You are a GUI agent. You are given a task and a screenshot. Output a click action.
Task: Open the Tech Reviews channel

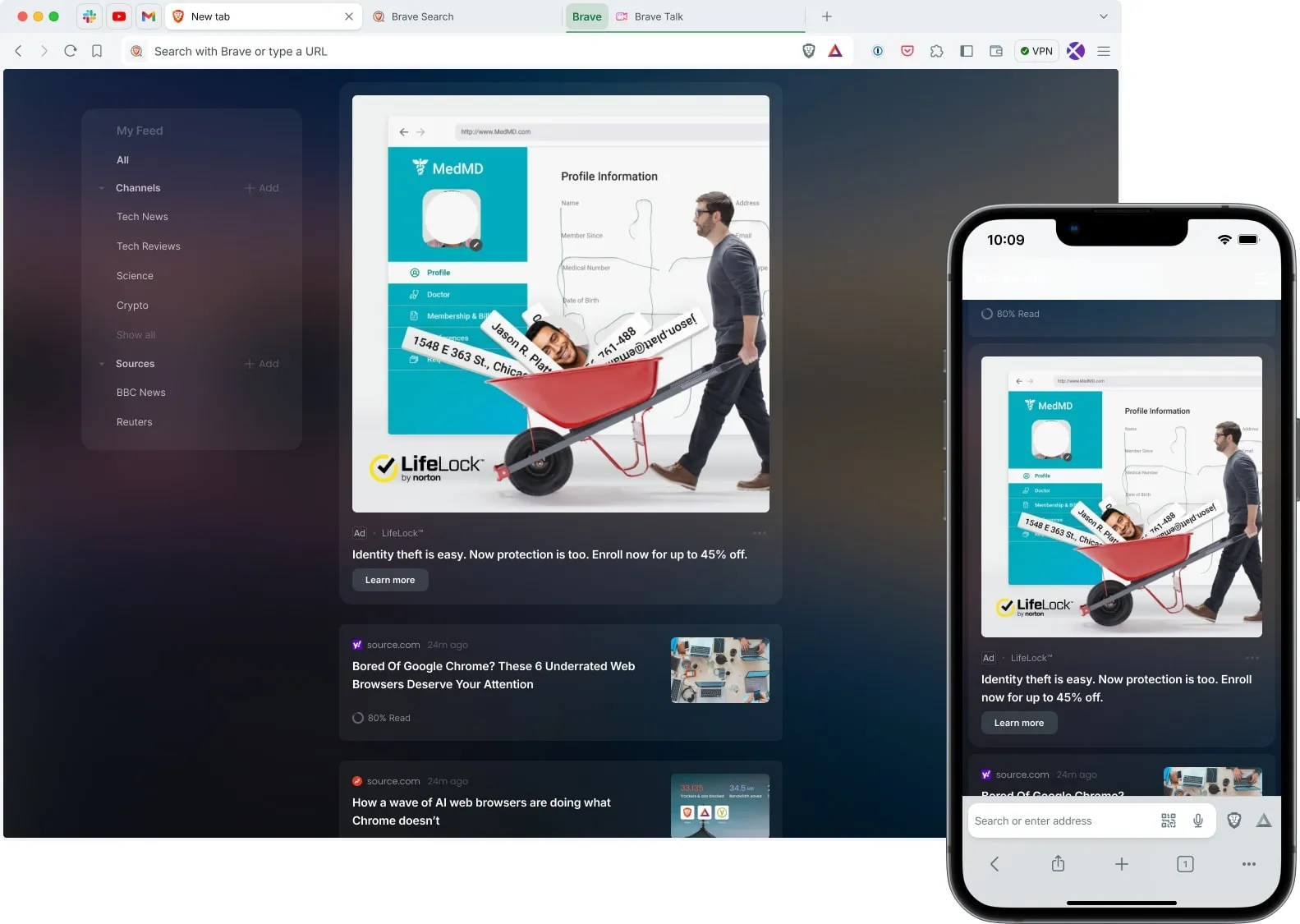click(148, 246)
